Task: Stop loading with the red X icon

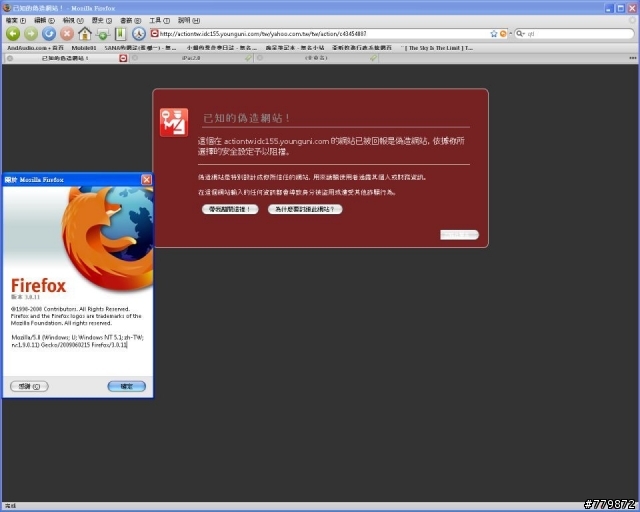Action: pos(67,33)
